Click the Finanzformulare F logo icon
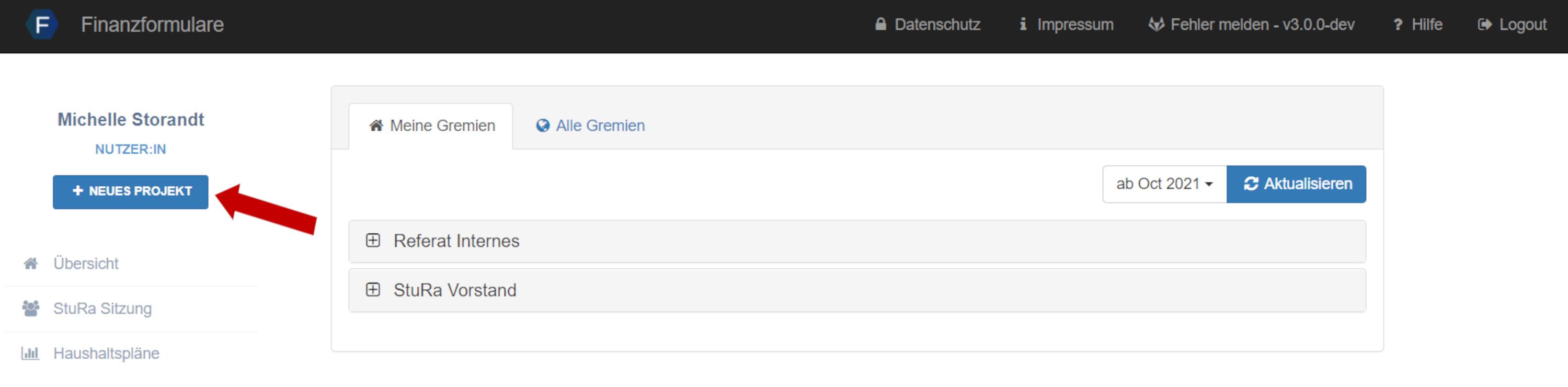This screenshot has width=1568, height=387. (42, 25)
